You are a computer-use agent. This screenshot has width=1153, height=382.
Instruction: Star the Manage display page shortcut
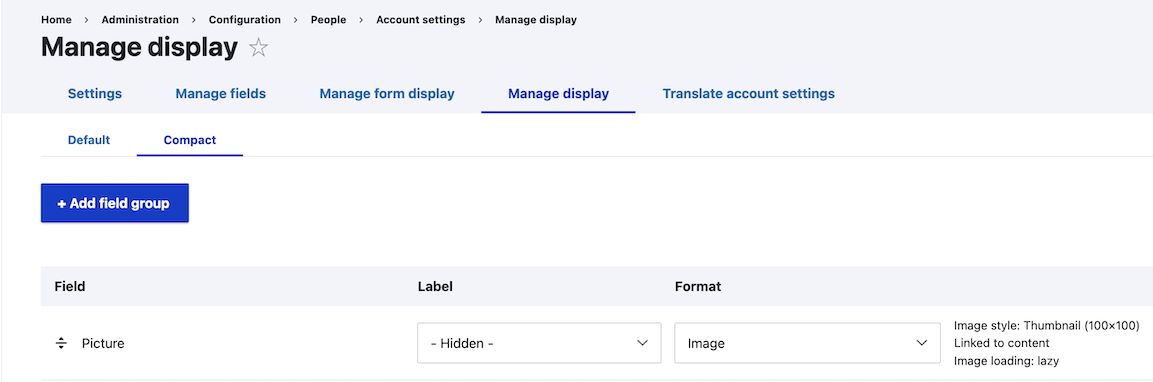point(259,49)
